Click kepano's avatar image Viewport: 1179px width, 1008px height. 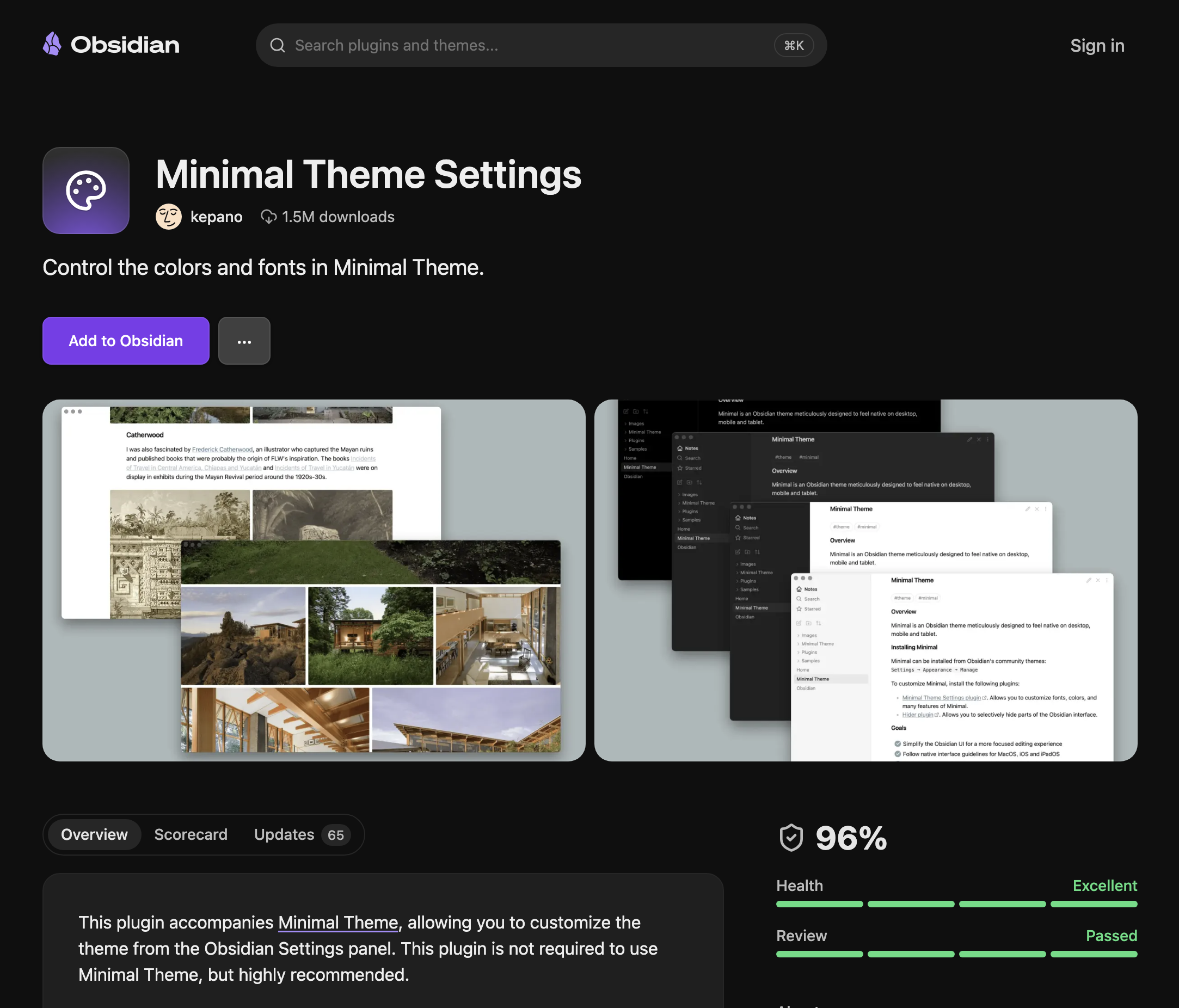point(168,217)
